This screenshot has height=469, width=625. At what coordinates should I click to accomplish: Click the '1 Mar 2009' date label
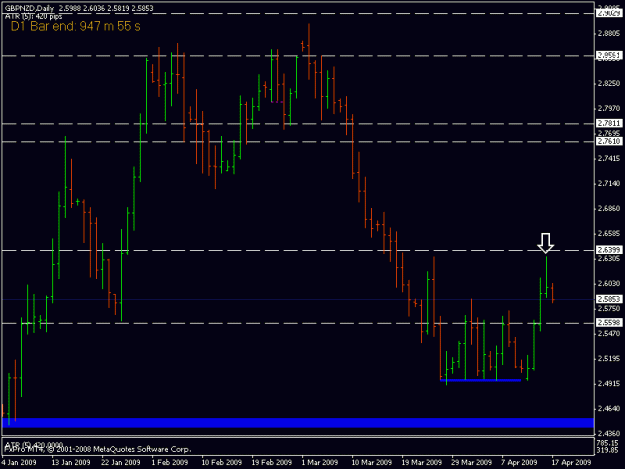pyautogui.click(x=320, y=462)
